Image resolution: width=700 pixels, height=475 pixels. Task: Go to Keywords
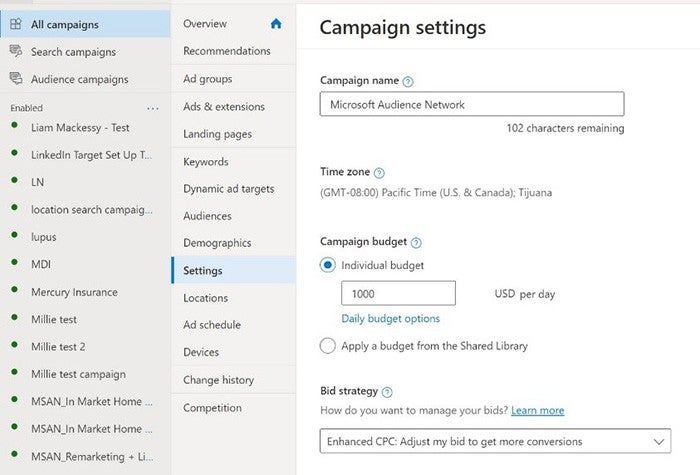206,162
